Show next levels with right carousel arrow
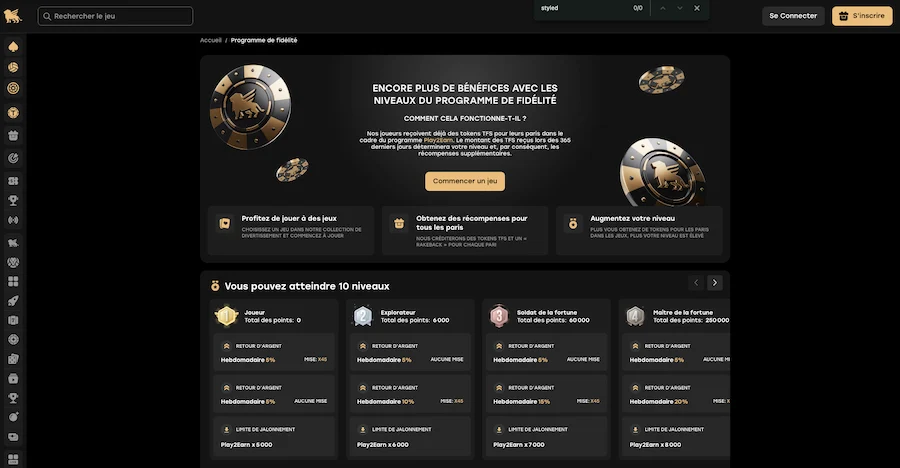900x468 pixels. pyautogui.click(x=714, y=283)
